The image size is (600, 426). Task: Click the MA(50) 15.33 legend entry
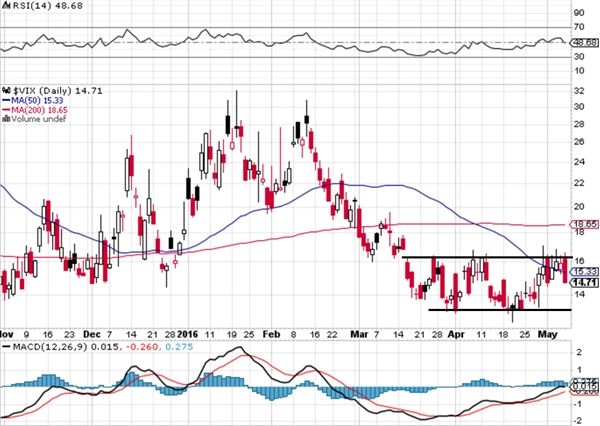38,100
